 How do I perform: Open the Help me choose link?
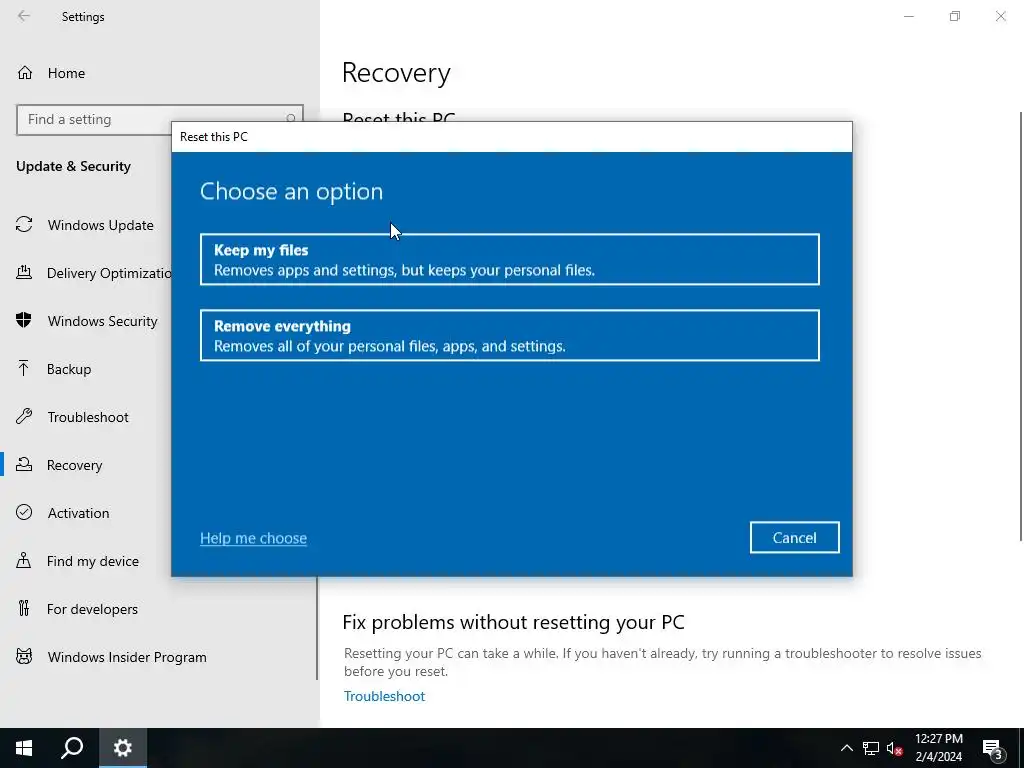[x=253, y=538]
